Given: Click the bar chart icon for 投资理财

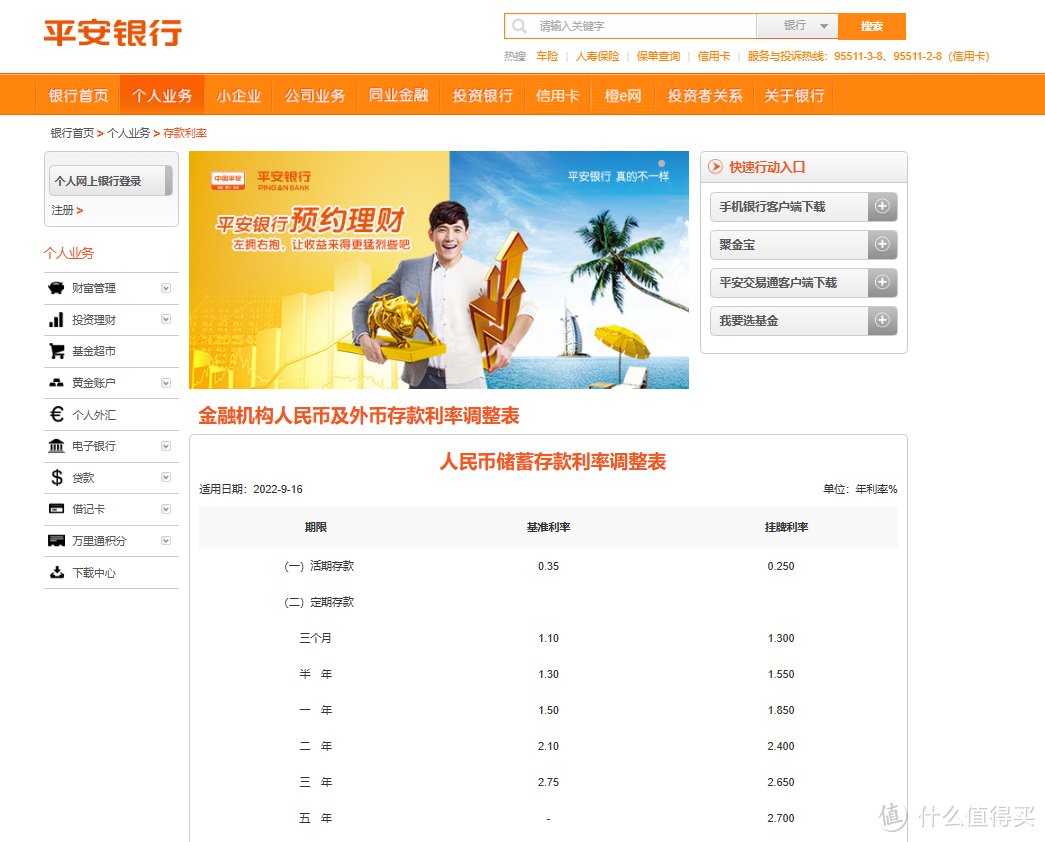Looking at the screenshot, I should pyautogui.click(x=57, y=319).
